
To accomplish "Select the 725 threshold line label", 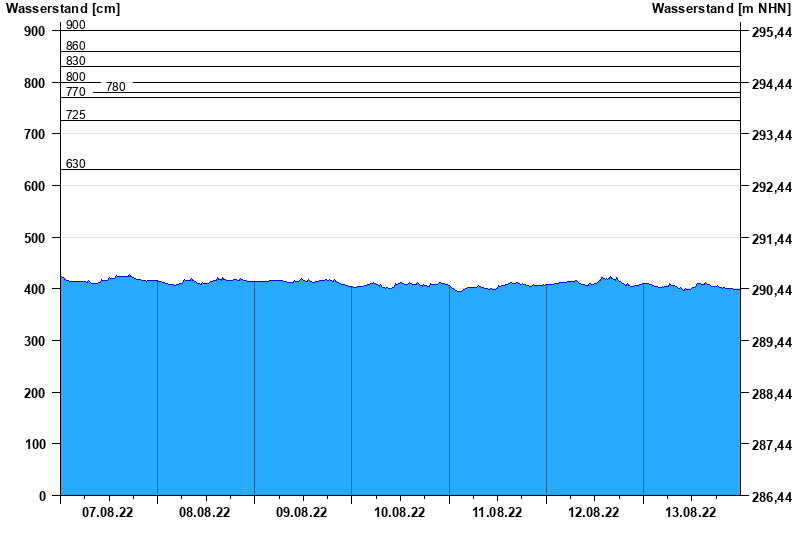I will click(75, 115).
